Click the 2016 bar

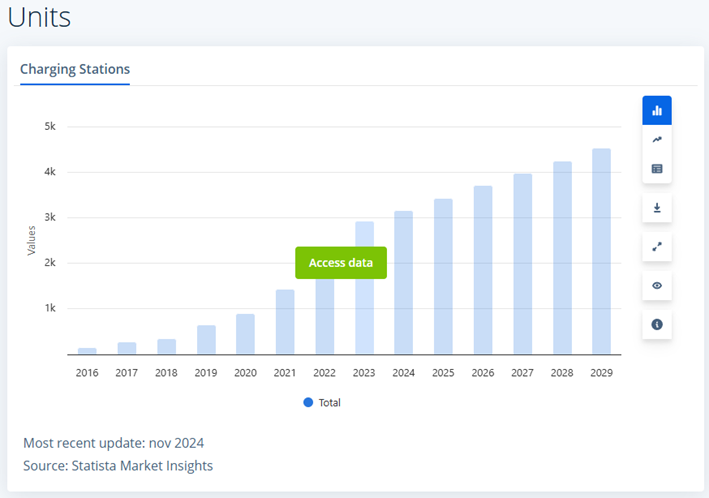click(x=87, y=351)
